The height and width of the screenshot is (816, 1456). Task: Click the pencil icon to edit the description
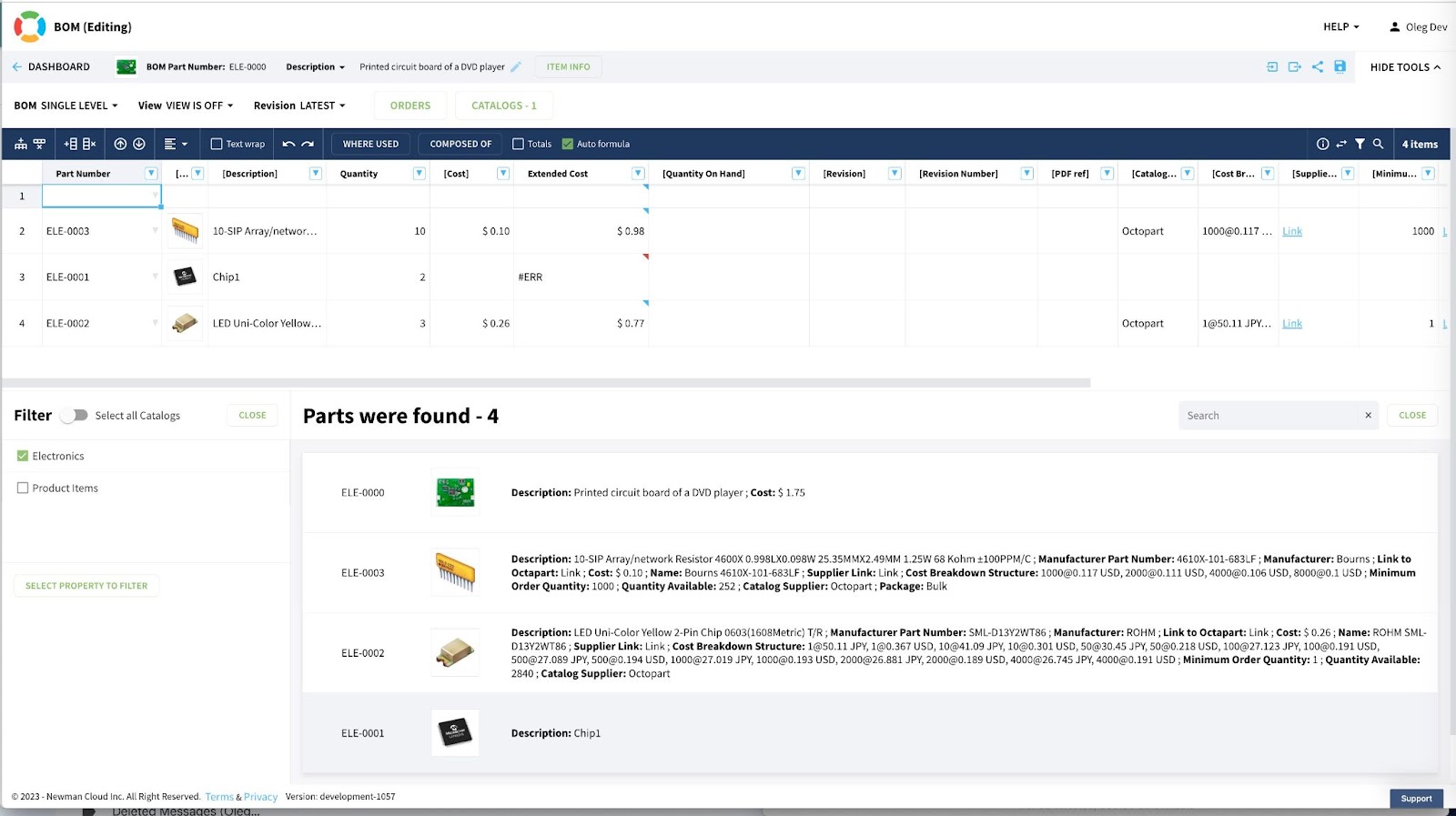(x=516, y=66)
